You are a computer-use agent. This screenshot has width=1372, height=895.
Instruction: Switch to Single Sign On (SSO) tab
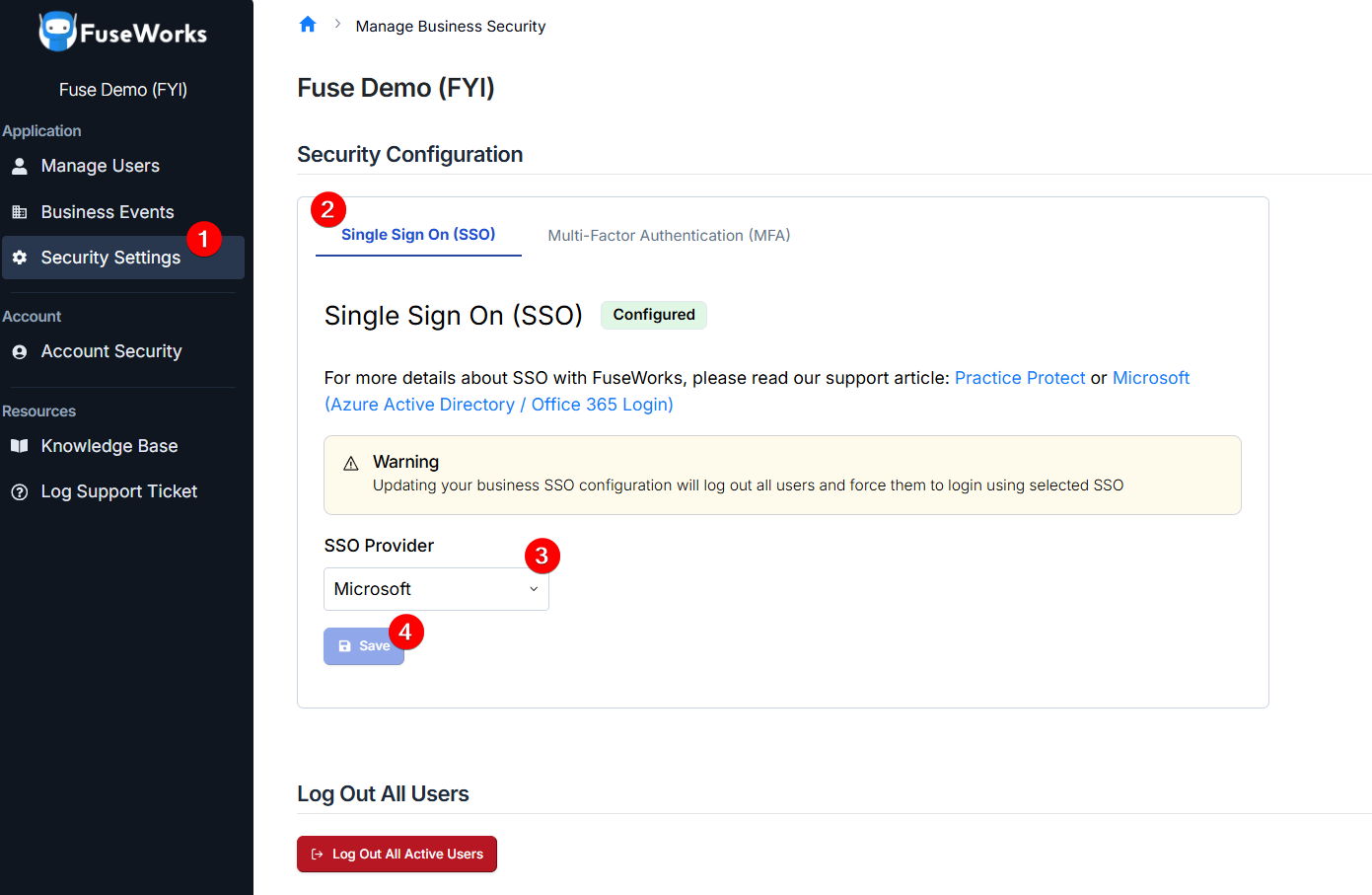click(x=418, y=235)
